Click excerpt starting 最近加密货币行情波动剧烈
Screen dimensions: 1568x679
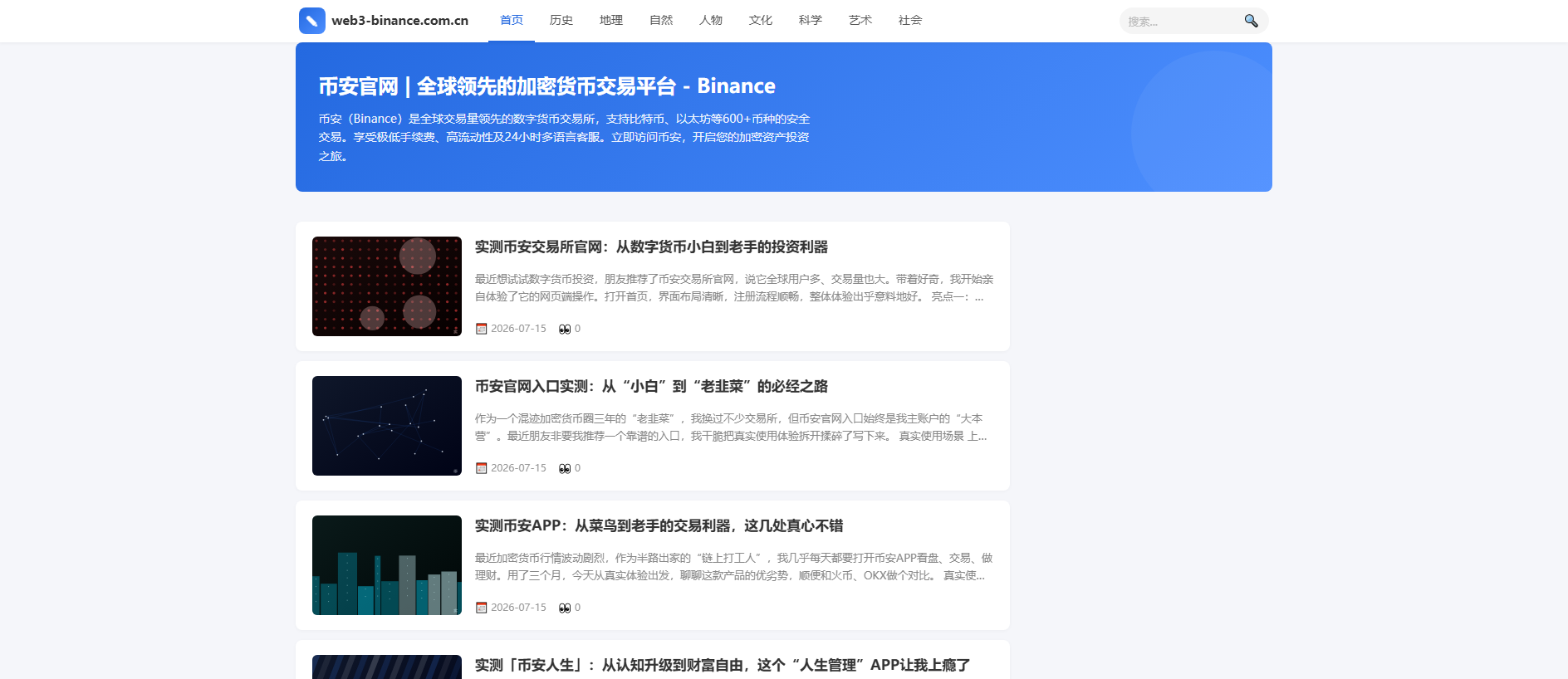(x=734, y=567)
